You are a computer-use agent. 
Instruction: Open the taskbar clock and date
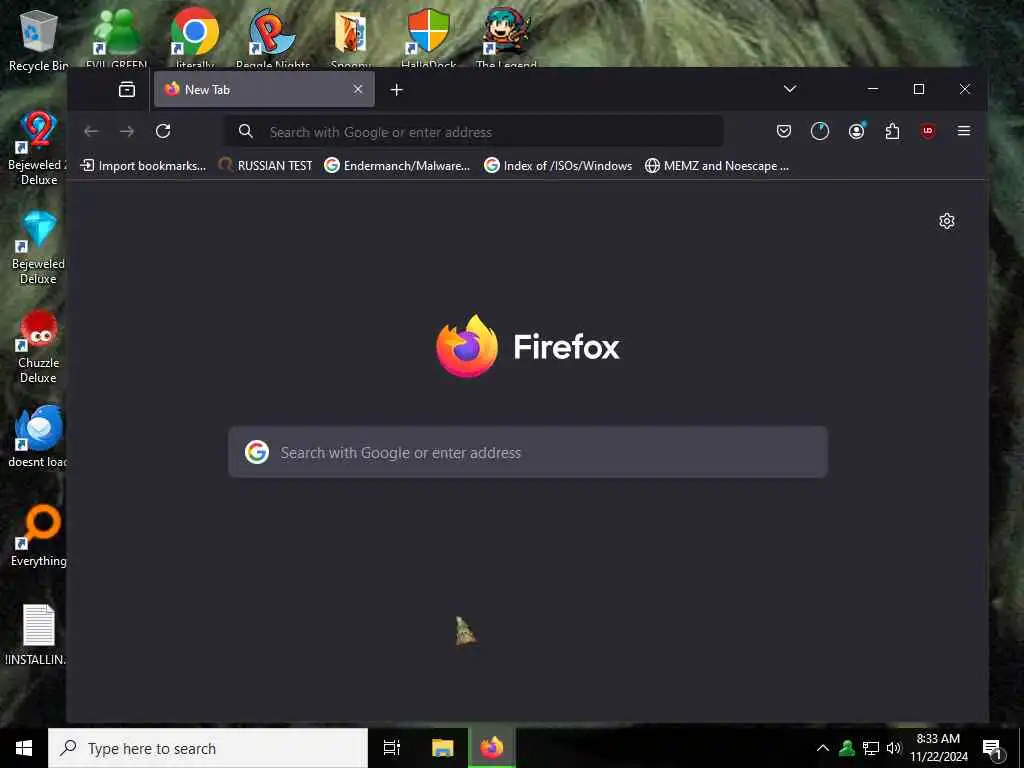(x=938, y=748)
